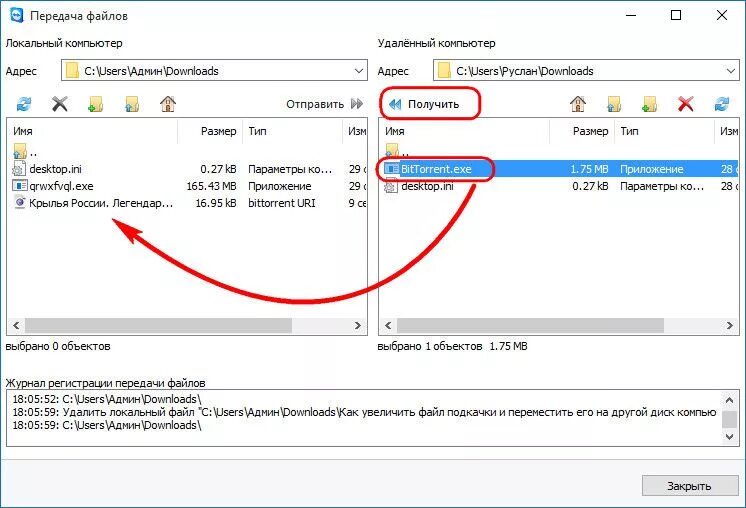Viewport: 746px width, 508px height.
Task: Click size '165.43 MB' in local list
Action: [211, 186]
